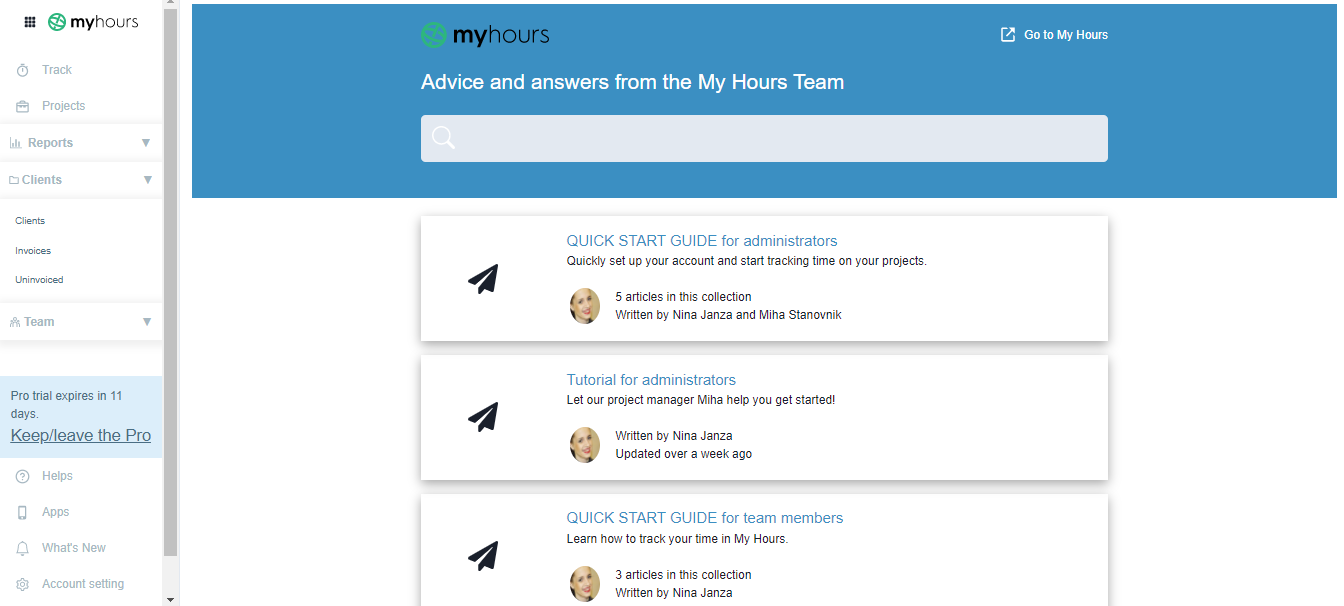Expand the Team dropdown arrow
Viewport: 1344px width, 606px height.
point(147,322)
